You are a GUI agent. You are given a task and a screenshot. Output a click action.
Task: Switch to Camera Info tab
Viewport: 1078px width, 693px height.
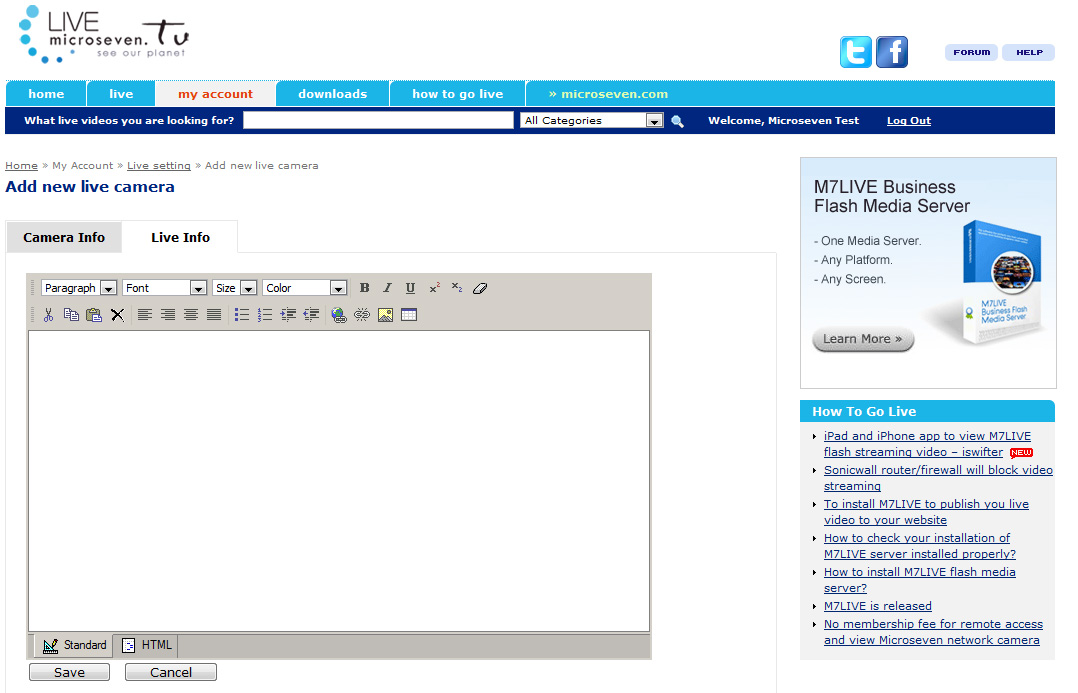pyautogui.click(x=64, y=237)
